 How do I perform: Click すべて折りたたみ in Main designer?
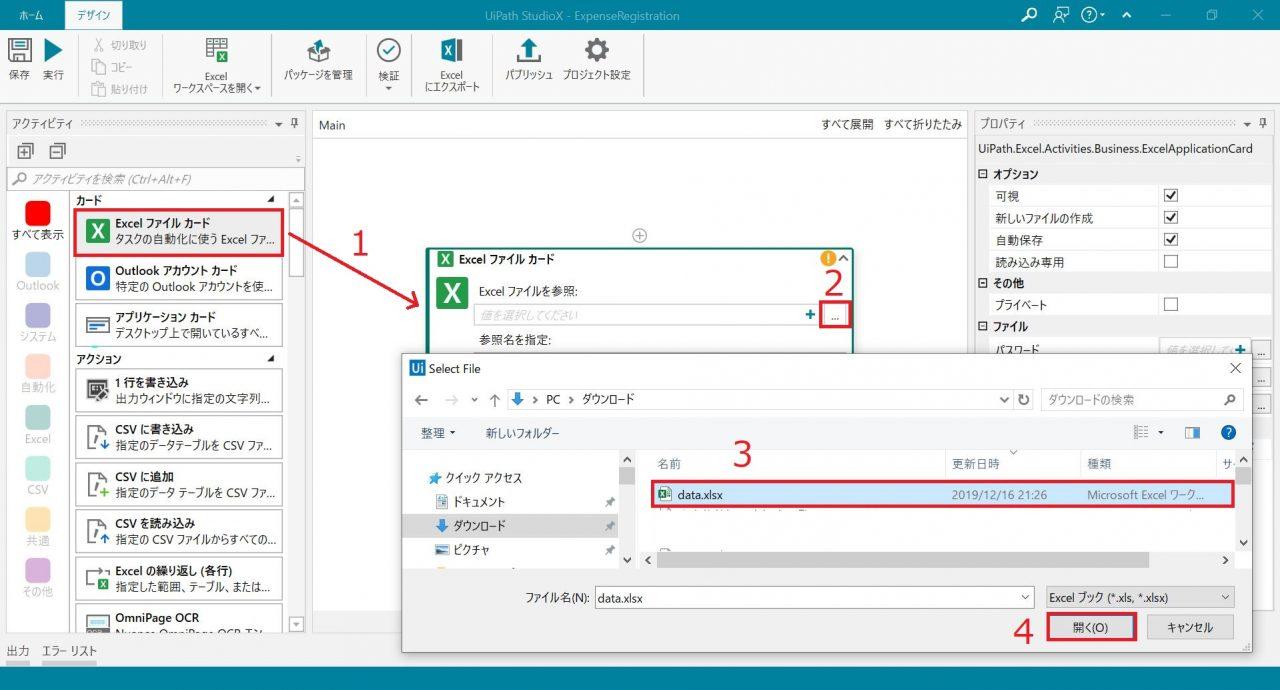click(923, 125)
